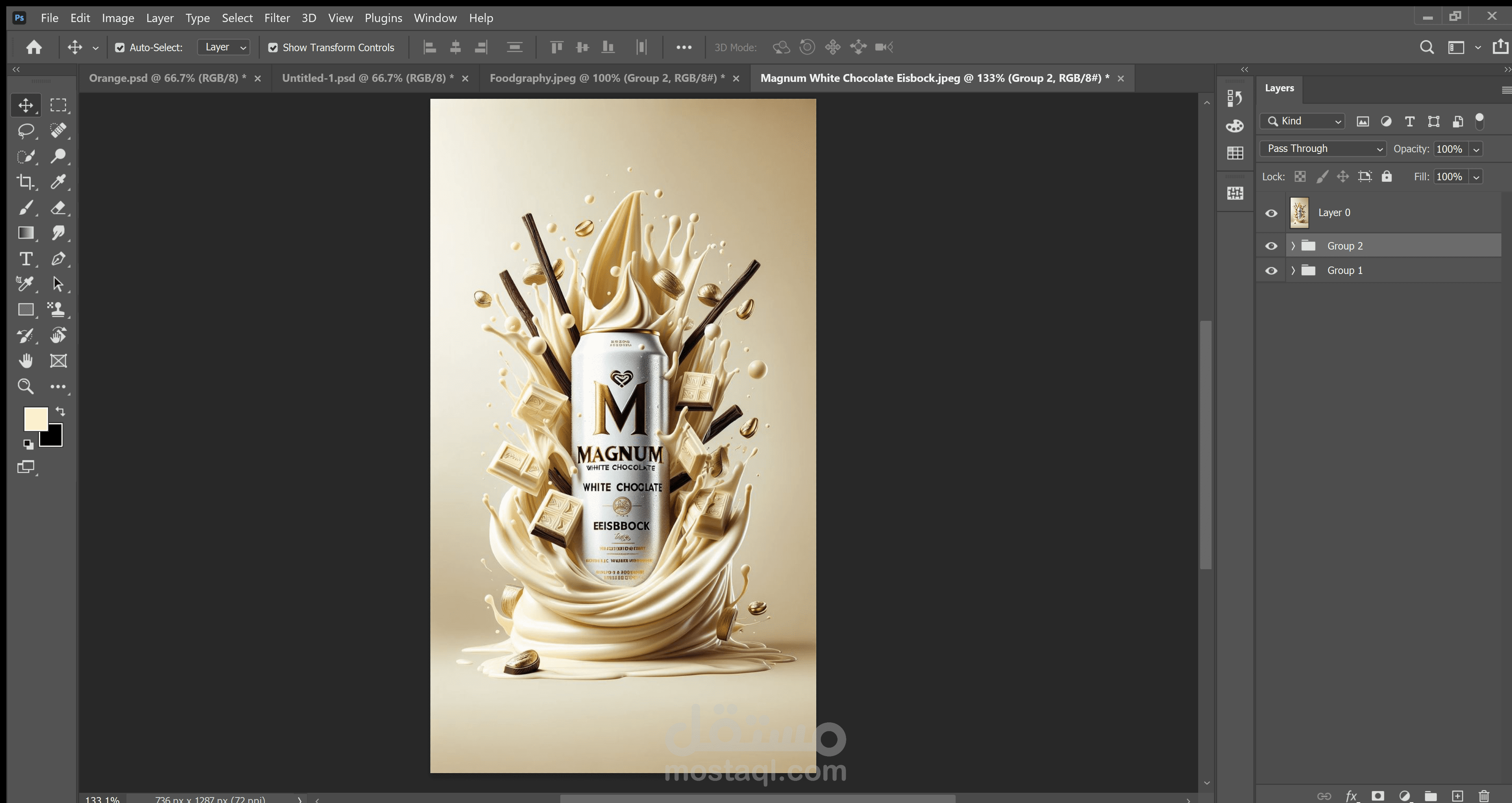Disable Show Transform Controls checkbox

click(x=273, y=48)
